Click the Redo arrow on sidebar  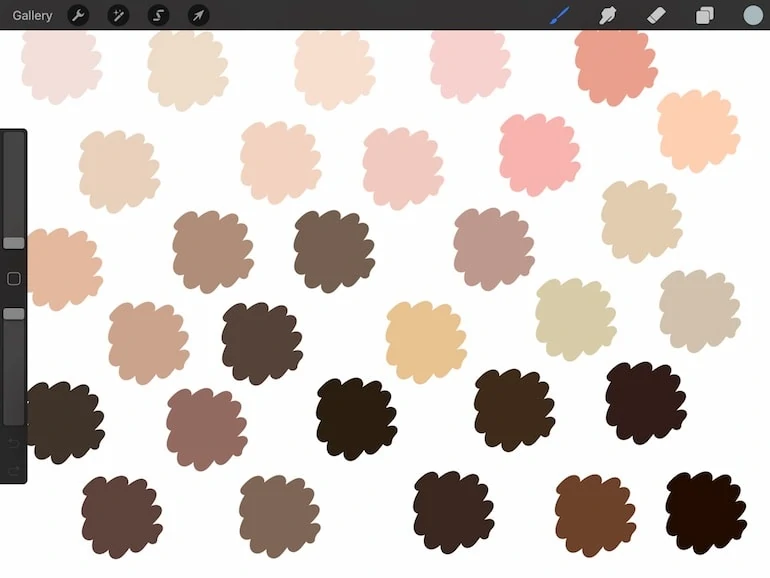tap(14, 471)
